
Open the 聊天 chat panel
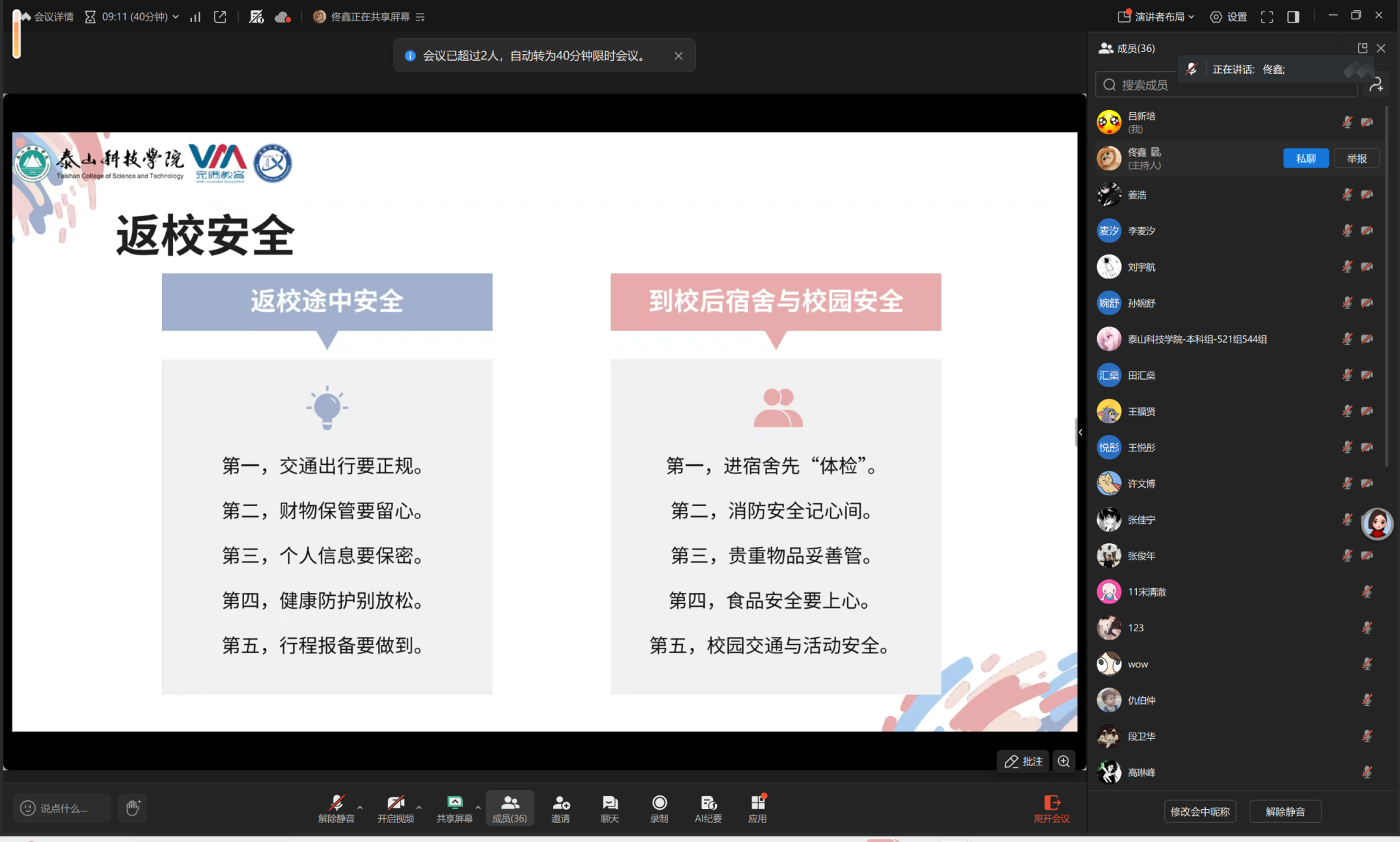[610, 808]
